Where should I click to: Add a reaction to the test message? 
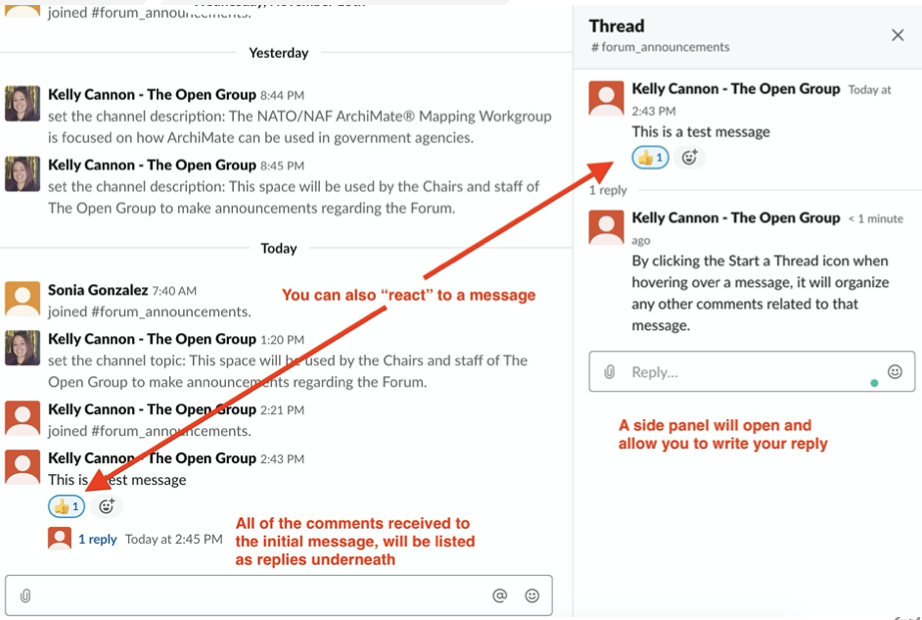click(105, 506)
